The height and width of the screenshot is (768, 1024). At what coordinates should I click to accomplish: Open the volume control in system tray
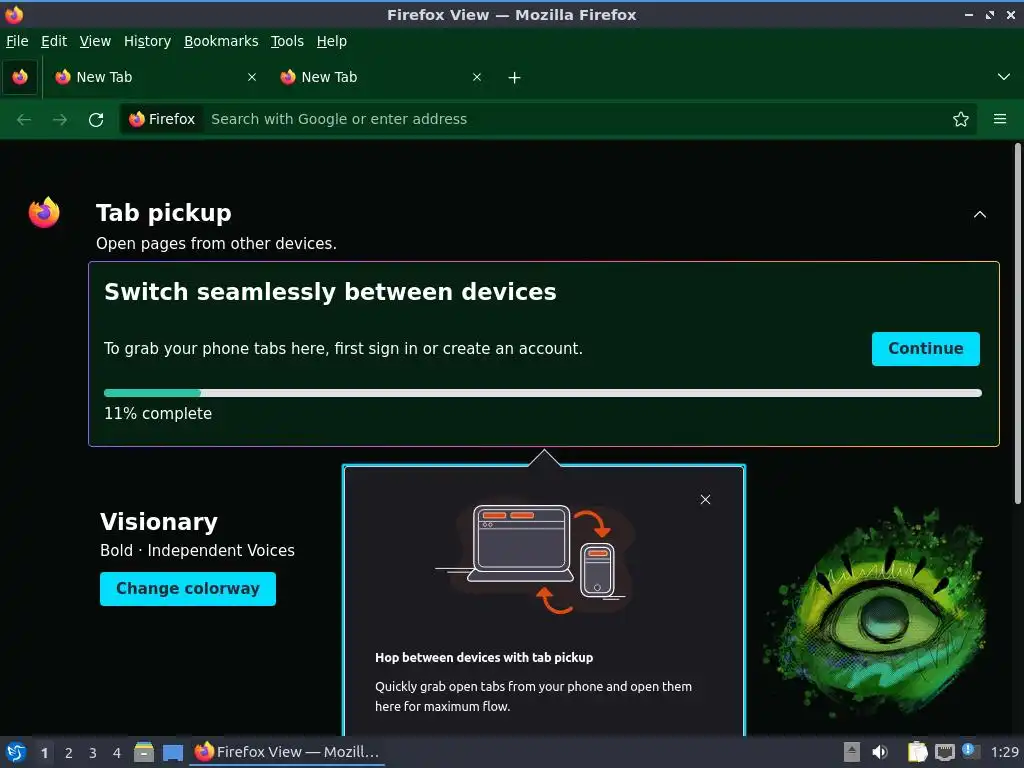[x=880, y=752]
